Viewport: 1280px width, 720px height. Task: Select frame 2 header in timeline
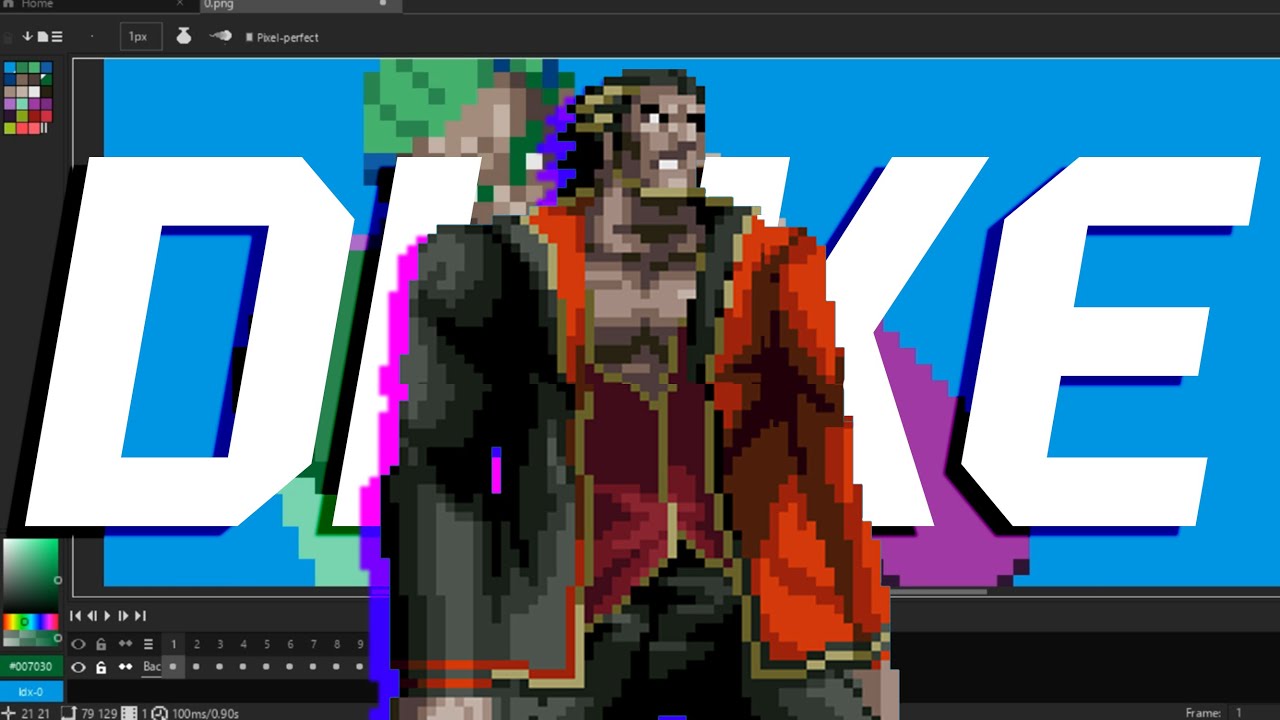pos(197,645)
